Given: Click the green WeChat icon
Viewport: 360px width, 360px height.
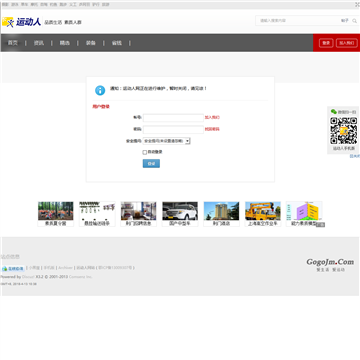Looking at the screenshot, I should click(x=334, y=112).
